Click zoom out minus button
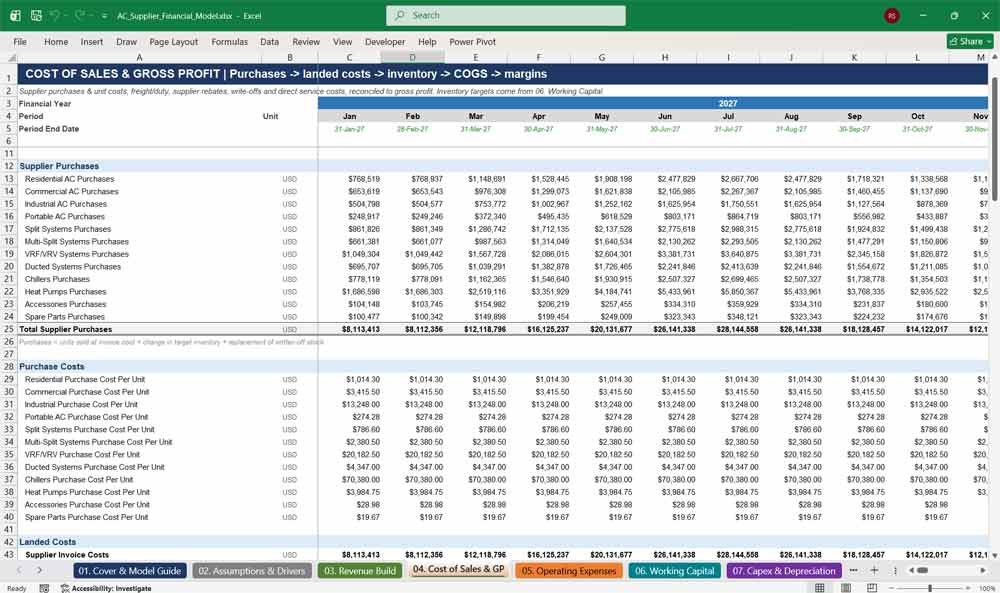The width and height of the screenshot is (1000, 593). pyautogui.click(x=892, y=588)
